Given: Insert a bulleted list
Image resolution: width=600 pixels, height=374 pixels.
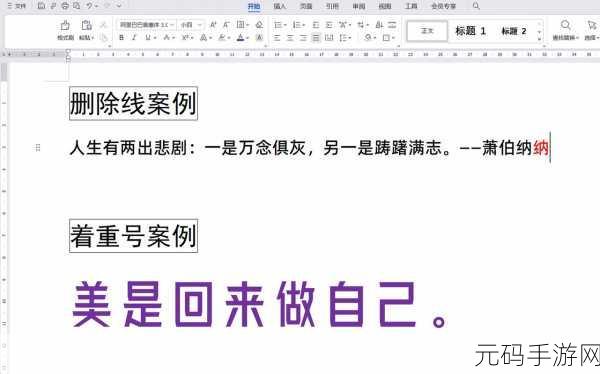Looking at the screenshot, I should 278,25.
